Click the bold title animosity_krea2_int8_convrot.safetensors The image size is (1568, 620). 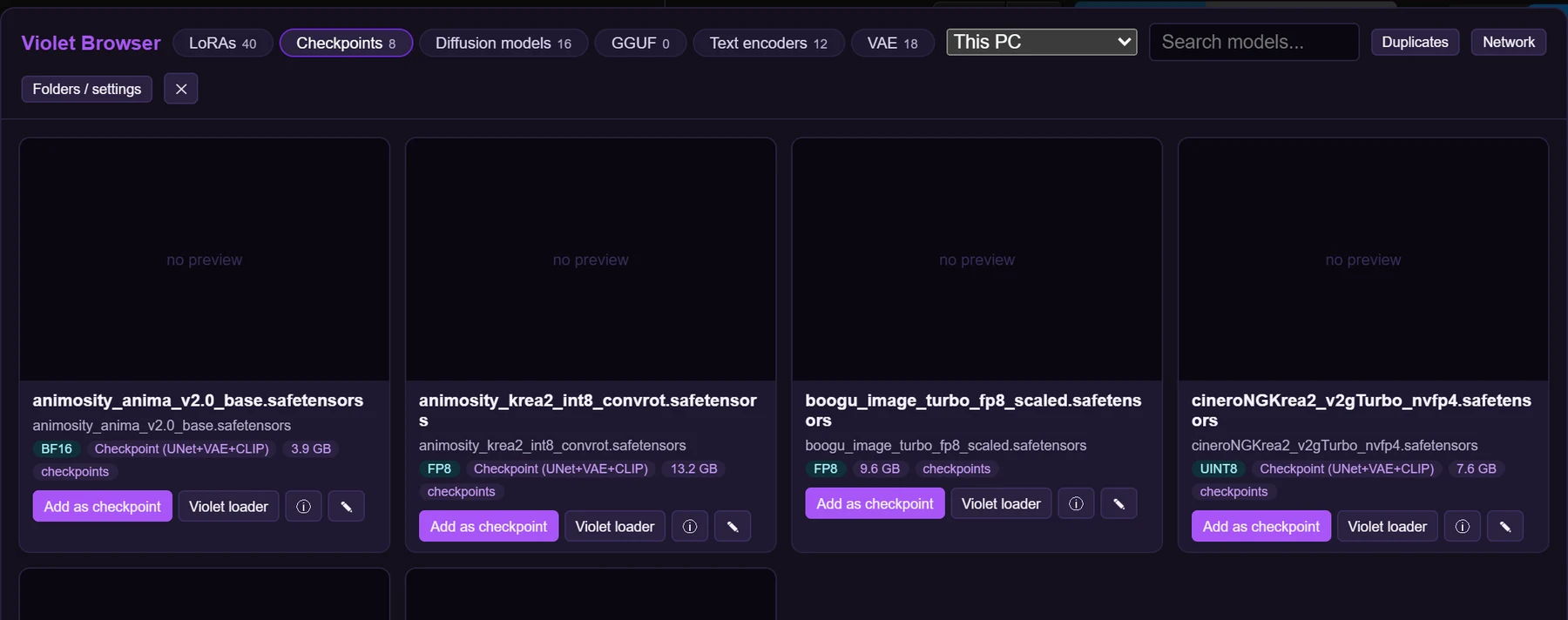pos(588,410)
